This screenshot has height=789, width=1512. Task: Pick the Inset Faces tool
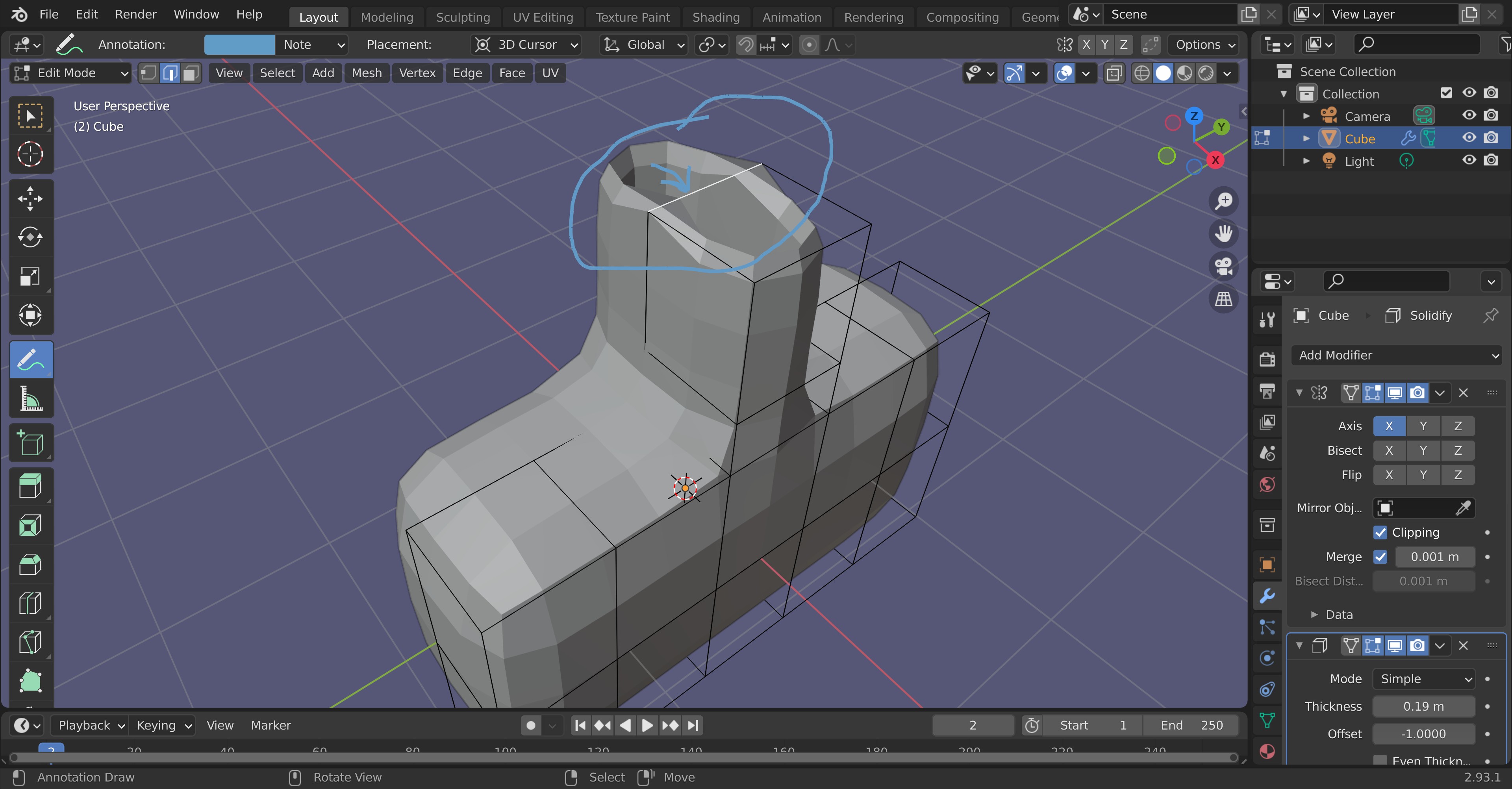(x=31, y=525)
